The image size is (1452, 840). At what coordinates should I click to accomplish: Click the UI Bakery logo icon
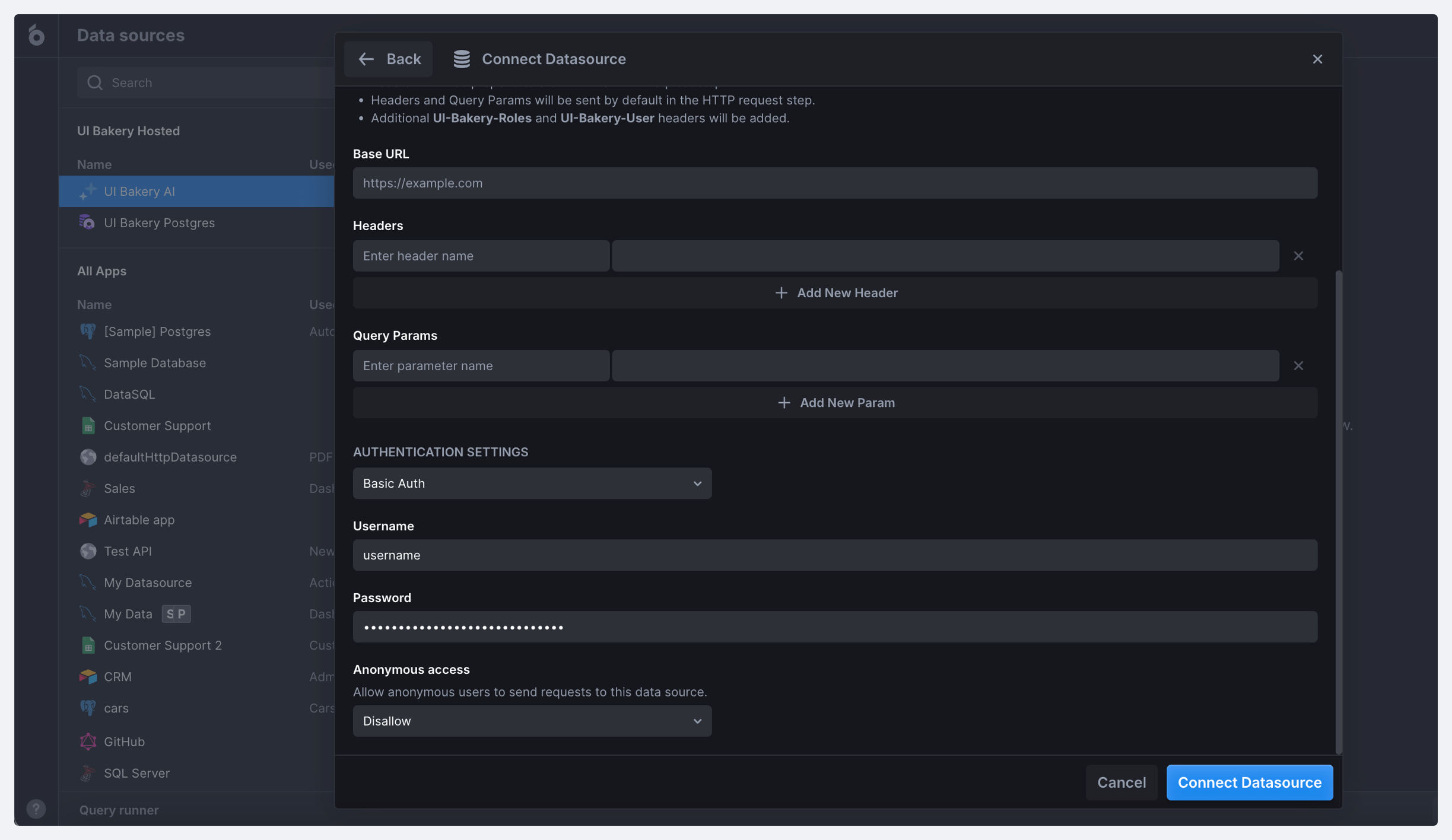[x=36, y=35]
